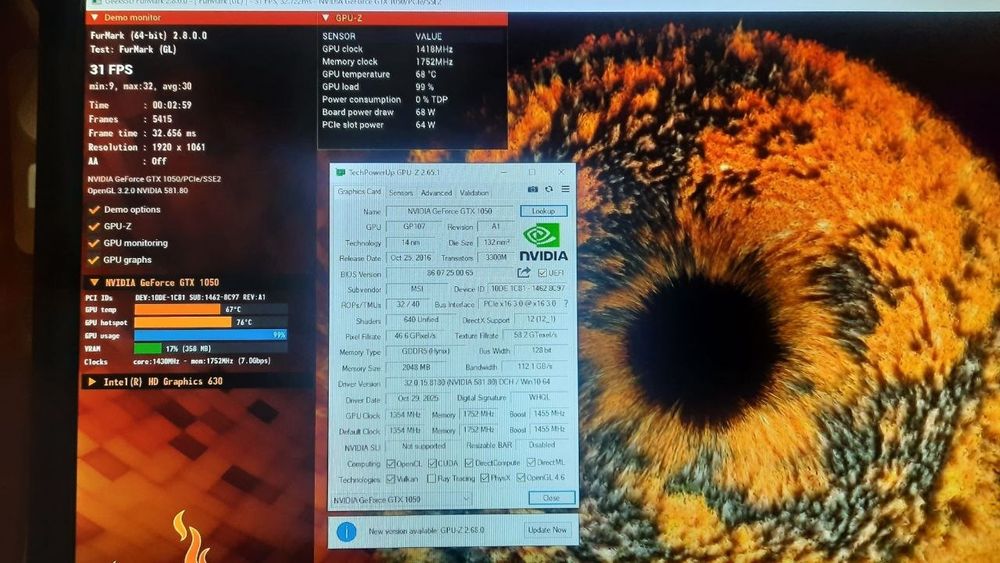Click the GPU field showing GP107

click(x=414, y=226)
